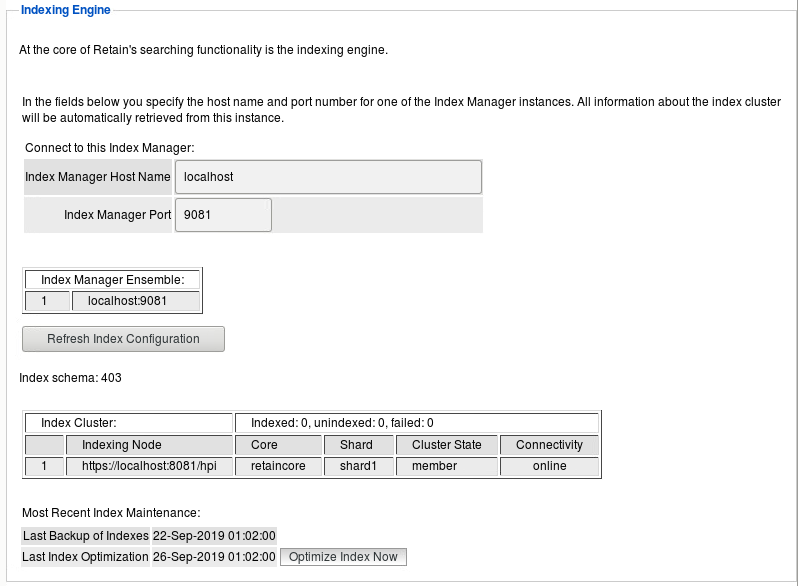805x586 pixels.
Task: Click the Connectivity column header
Action: [x=549, y=445]
